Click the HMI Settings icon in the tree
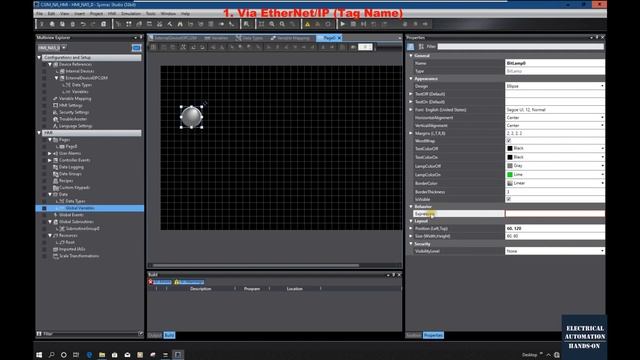Image resolution: width=640 pixels, height=360 pixels. 55,105
